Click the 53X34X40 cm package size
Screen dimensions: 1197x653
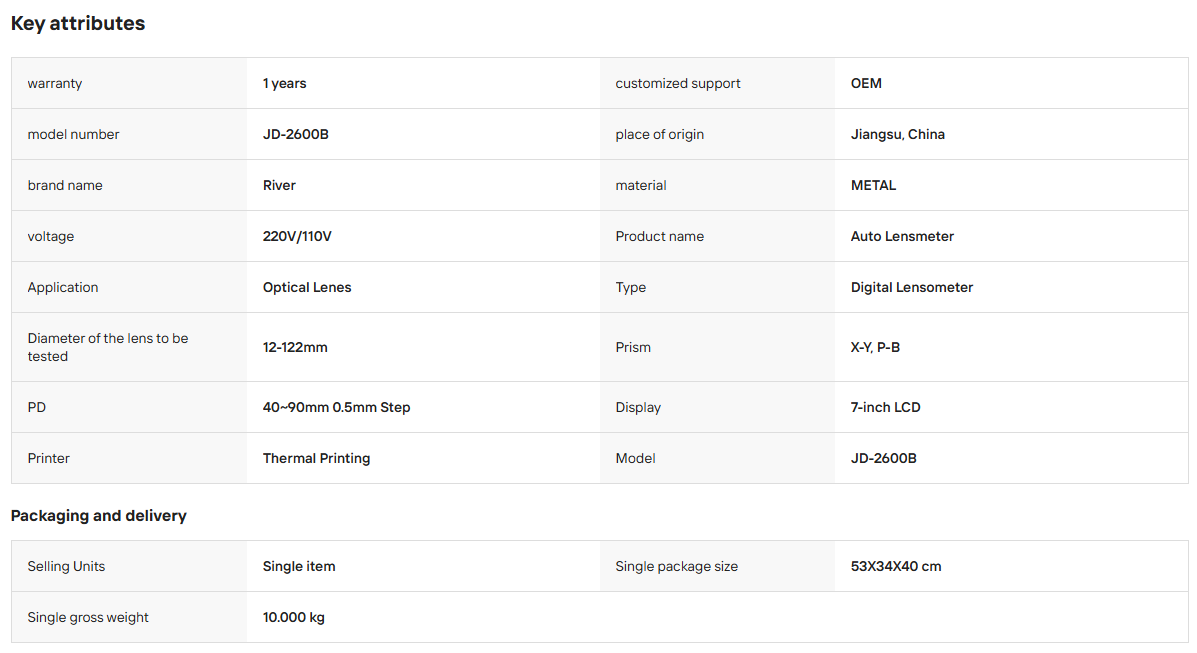click(895, 567)
